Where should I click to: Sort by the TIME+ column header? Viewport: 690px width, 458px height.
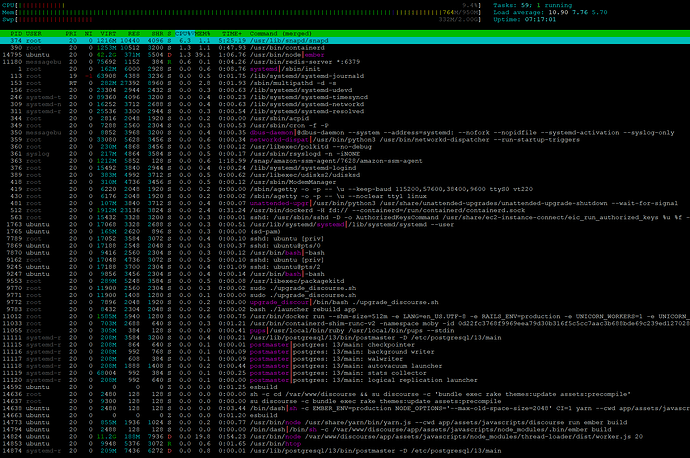tap(232, 33)
